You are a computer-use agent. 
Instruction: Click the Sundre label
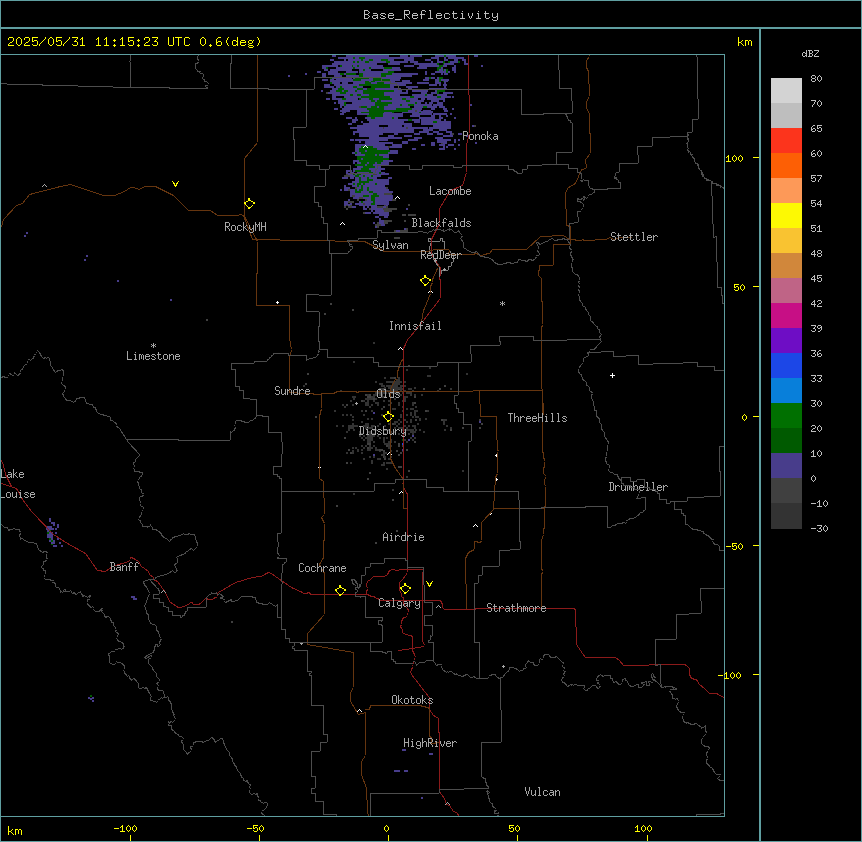pos(292,391)
